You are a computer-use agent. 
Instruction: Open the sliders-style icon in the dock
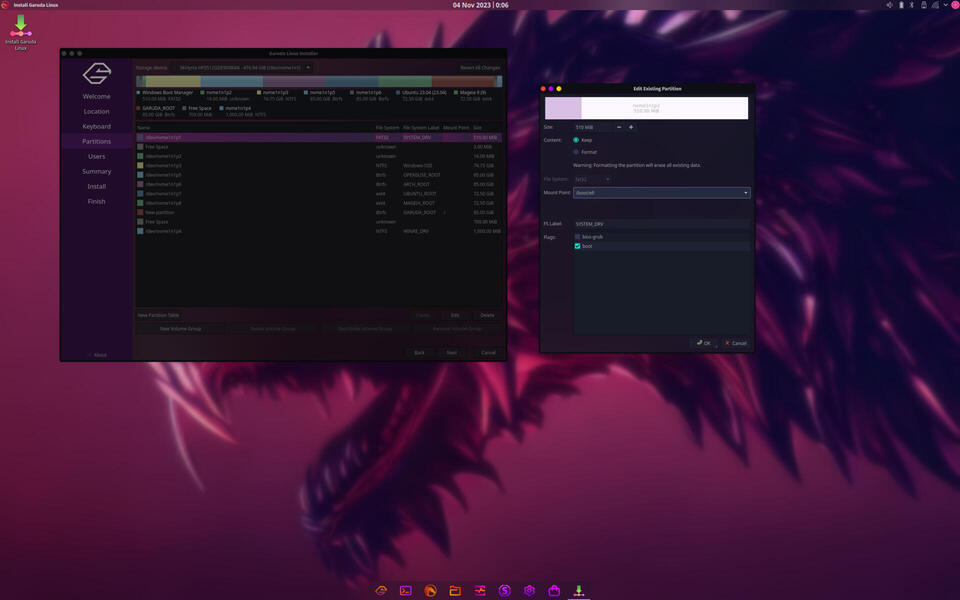[480, 590]
